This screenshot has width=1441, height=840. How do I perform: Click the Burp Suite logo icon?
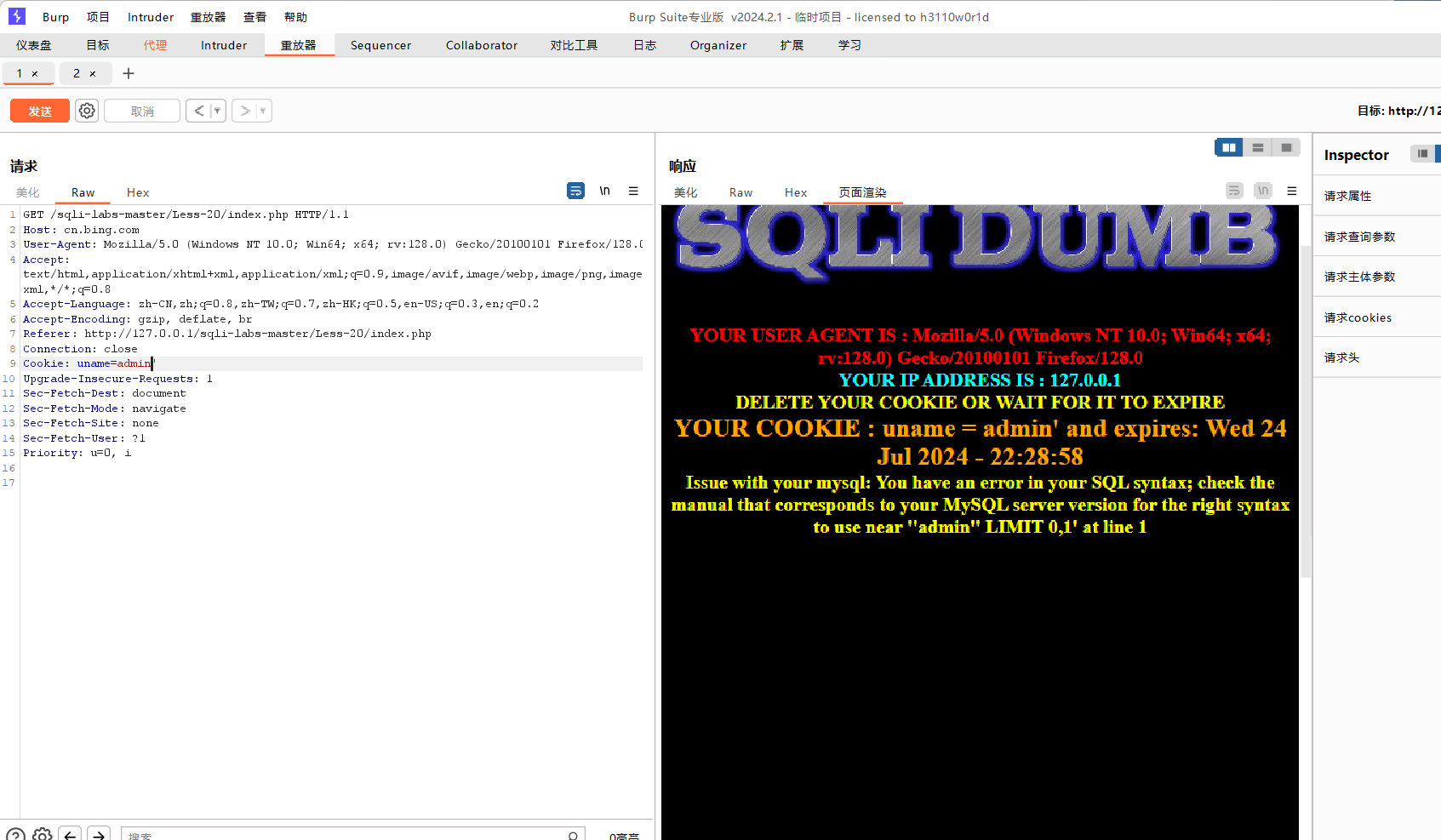coord(17,16)
